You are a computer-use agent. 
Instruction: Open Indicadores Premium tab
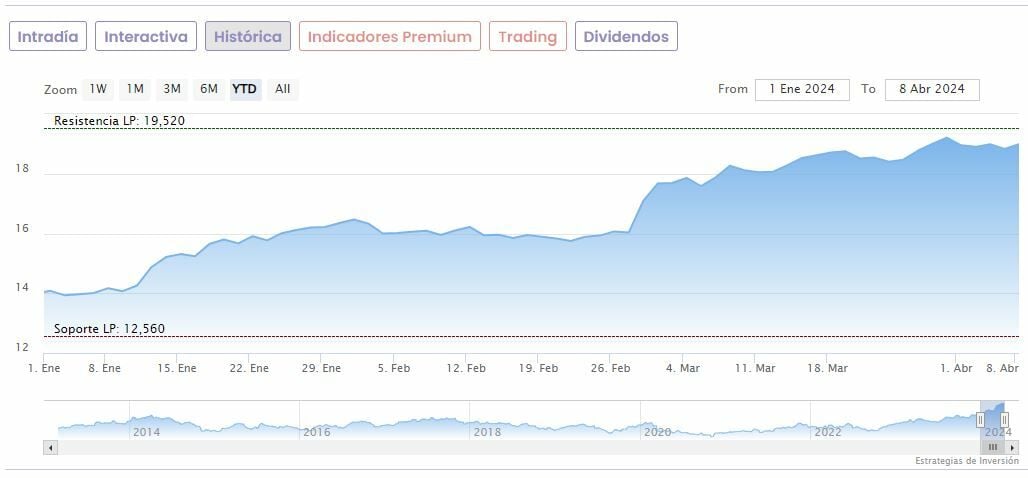tap(389, 37)
